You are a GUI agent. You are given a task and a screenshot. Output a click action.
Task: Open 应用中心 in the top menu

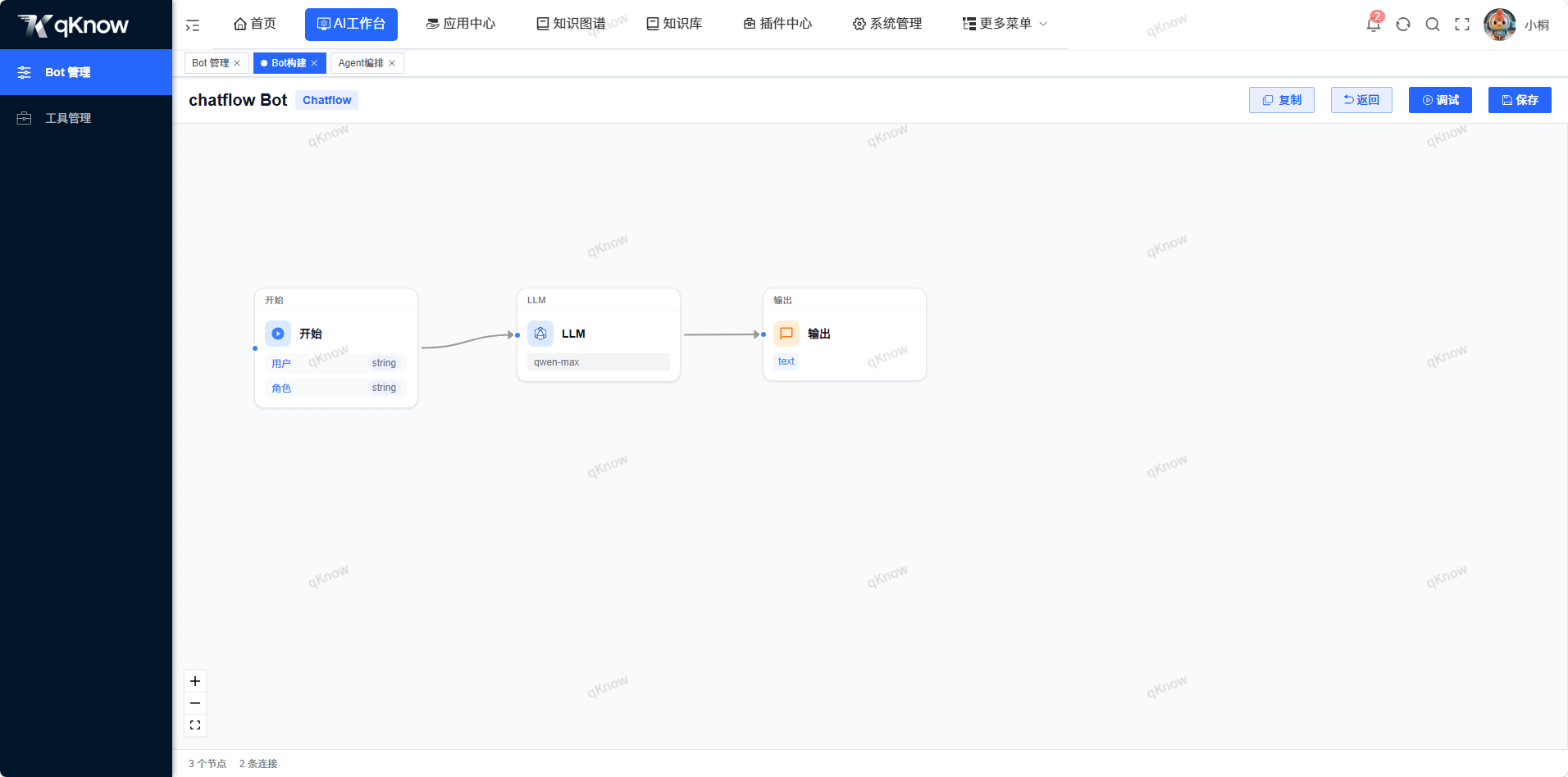click(x=461, y=24)
